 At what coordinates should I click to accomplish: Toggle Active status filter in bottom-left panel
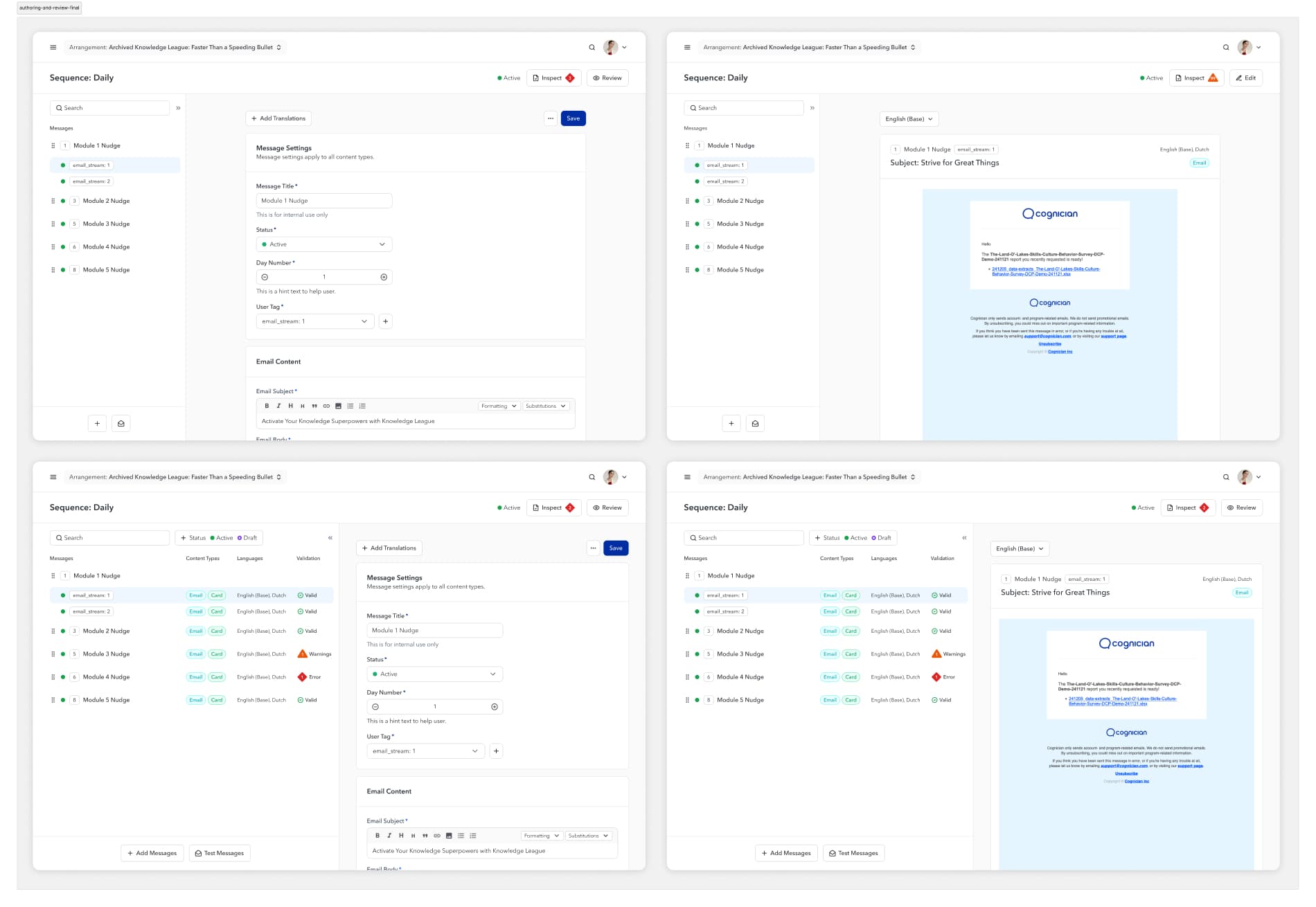point(222,538)
